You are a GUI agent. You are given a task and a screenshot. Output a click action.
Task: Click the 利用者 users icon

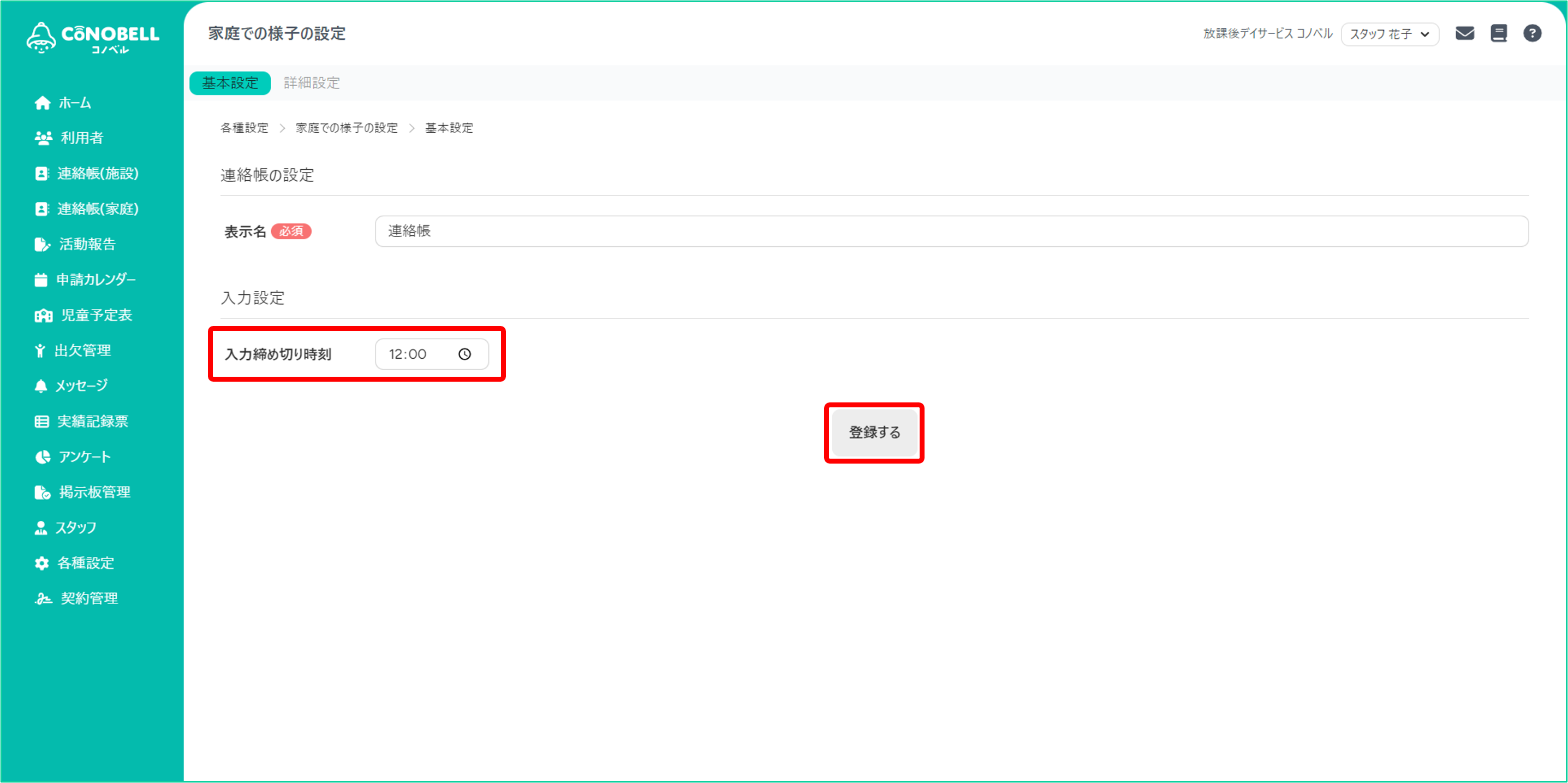click(43, 138)
